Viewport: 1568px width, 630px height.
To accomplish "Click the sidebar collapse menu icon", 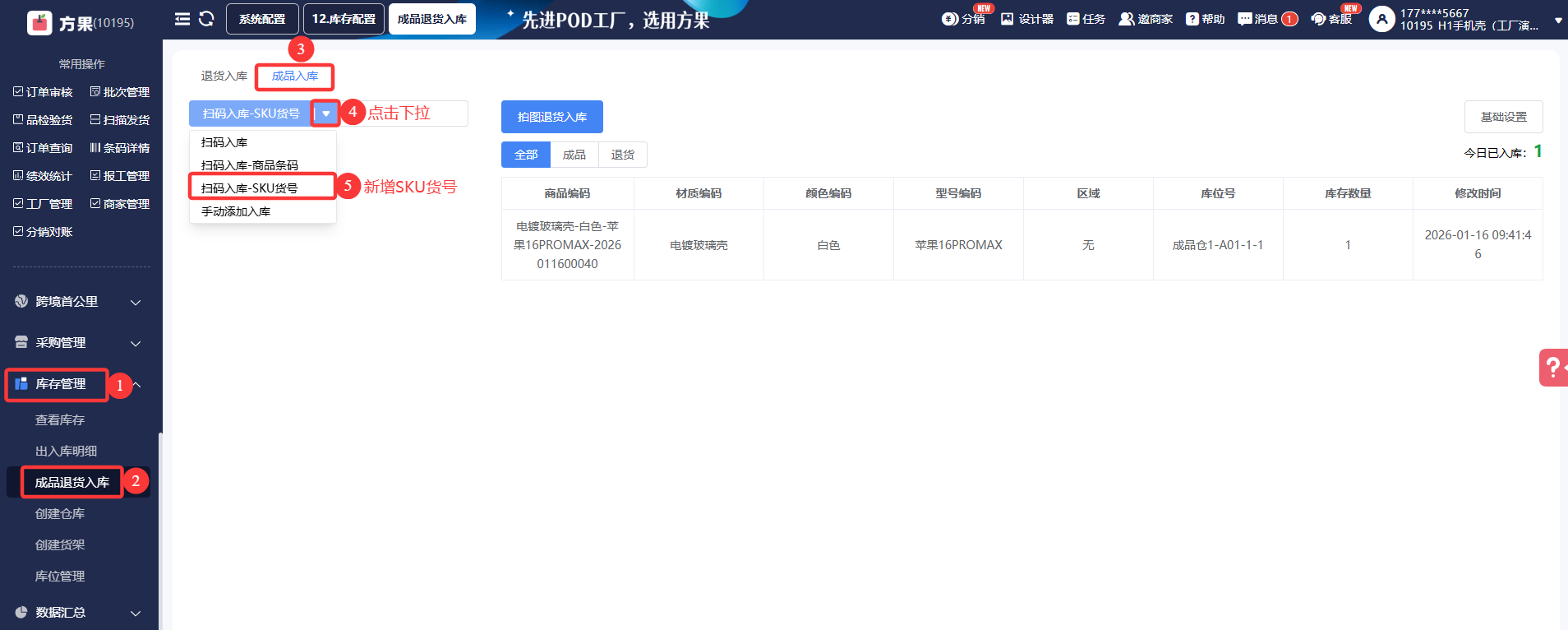I will 182,19.
